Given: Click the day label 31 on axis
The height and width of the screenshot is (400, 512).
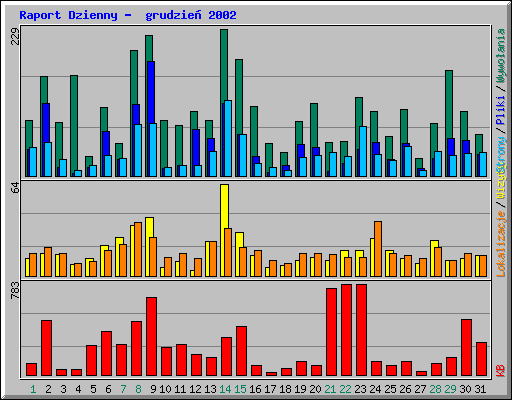Looking at the screenshot, I should coord(480,389).
